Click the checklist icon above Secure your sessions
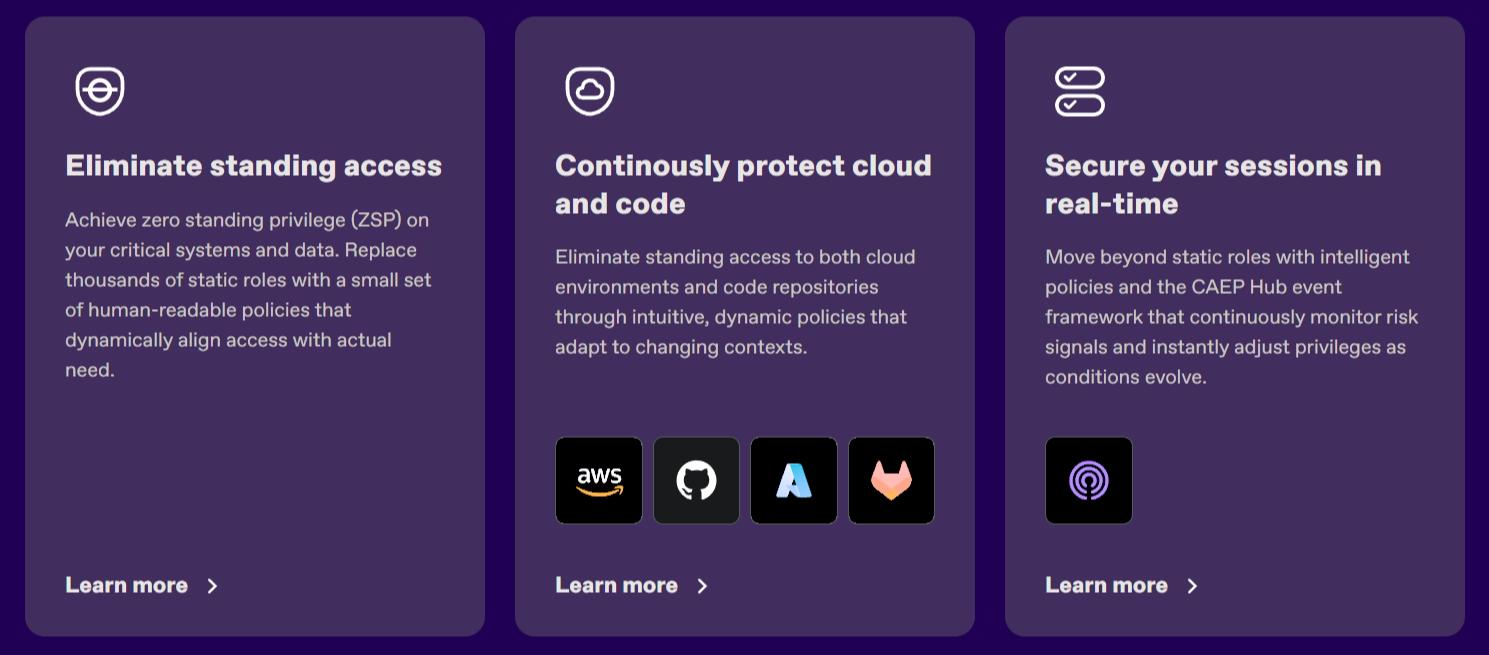 click(x=1080, y=91)
